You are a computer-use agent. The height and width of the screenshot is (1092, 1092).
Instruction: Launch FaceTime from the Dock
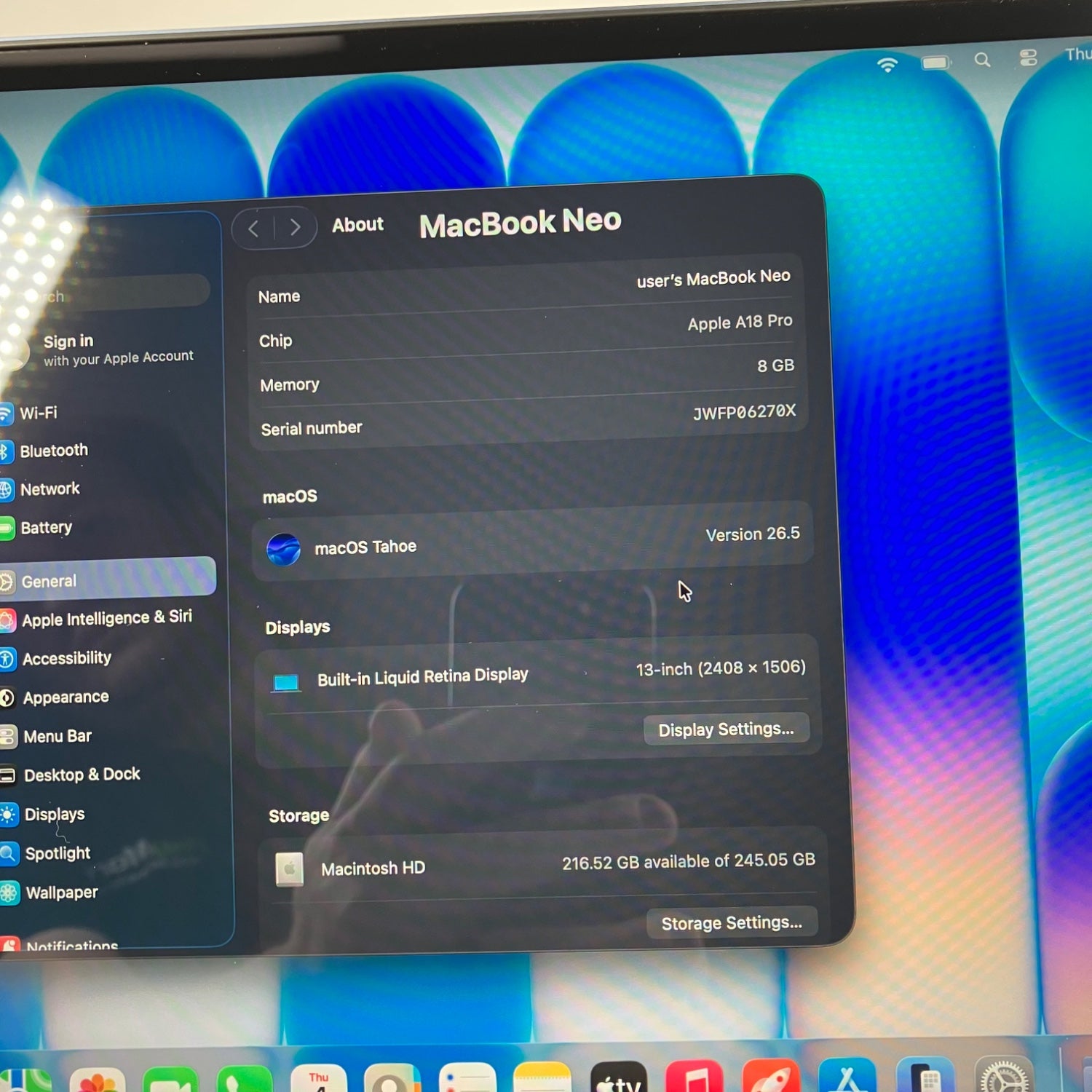click(170, 1080)
